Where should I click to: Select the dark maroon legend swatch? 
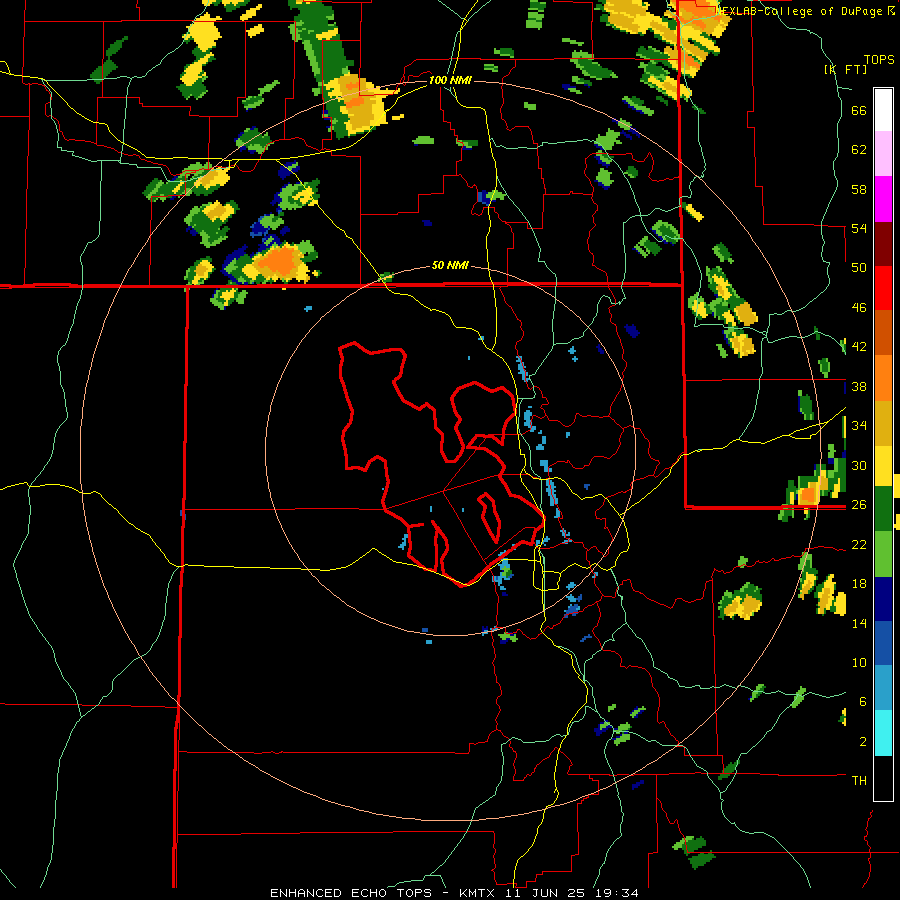(x=883, y=244)
